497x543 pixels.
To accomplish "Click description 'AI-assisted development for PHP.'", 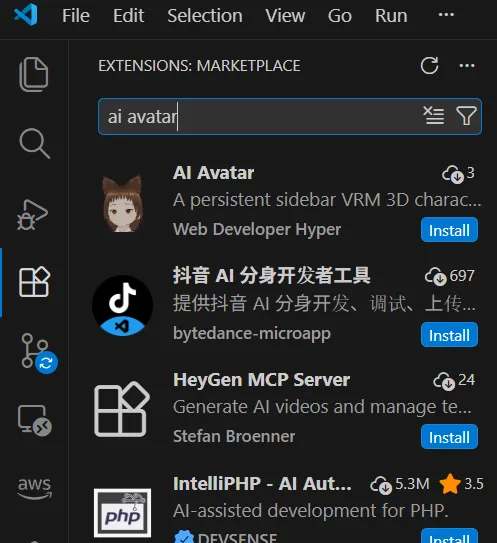I will coord(311,510).
